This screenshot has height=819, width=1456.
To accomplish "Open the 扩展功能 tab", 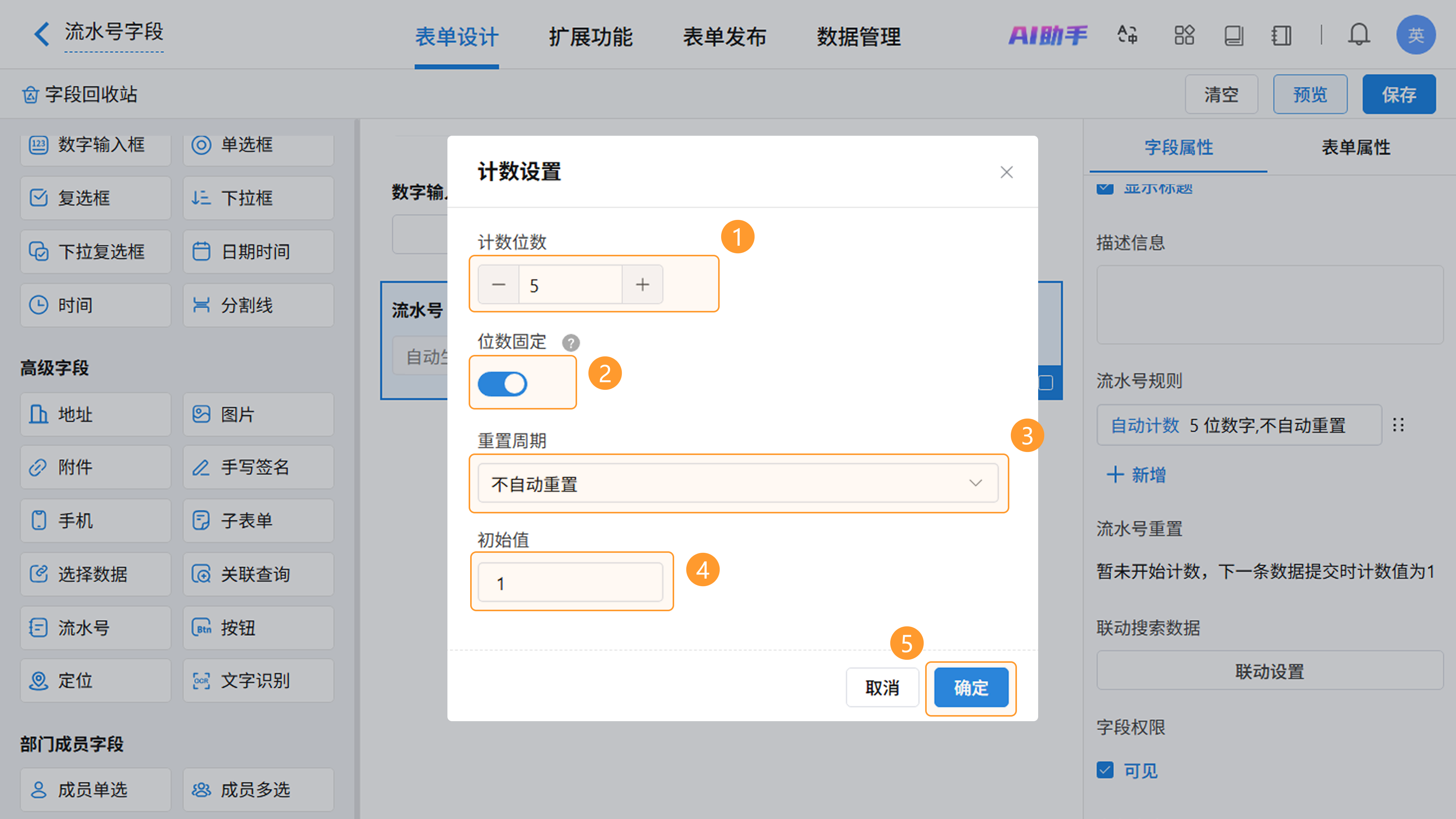I will pyautogui.click(x=590, y=37).
